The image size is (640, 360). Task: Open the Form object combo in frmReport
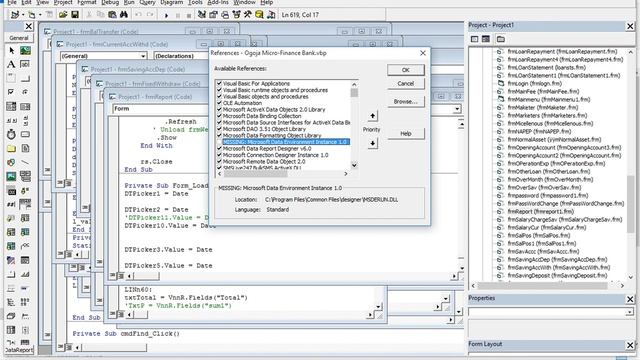pyautogui.click(x=160, y=109)
